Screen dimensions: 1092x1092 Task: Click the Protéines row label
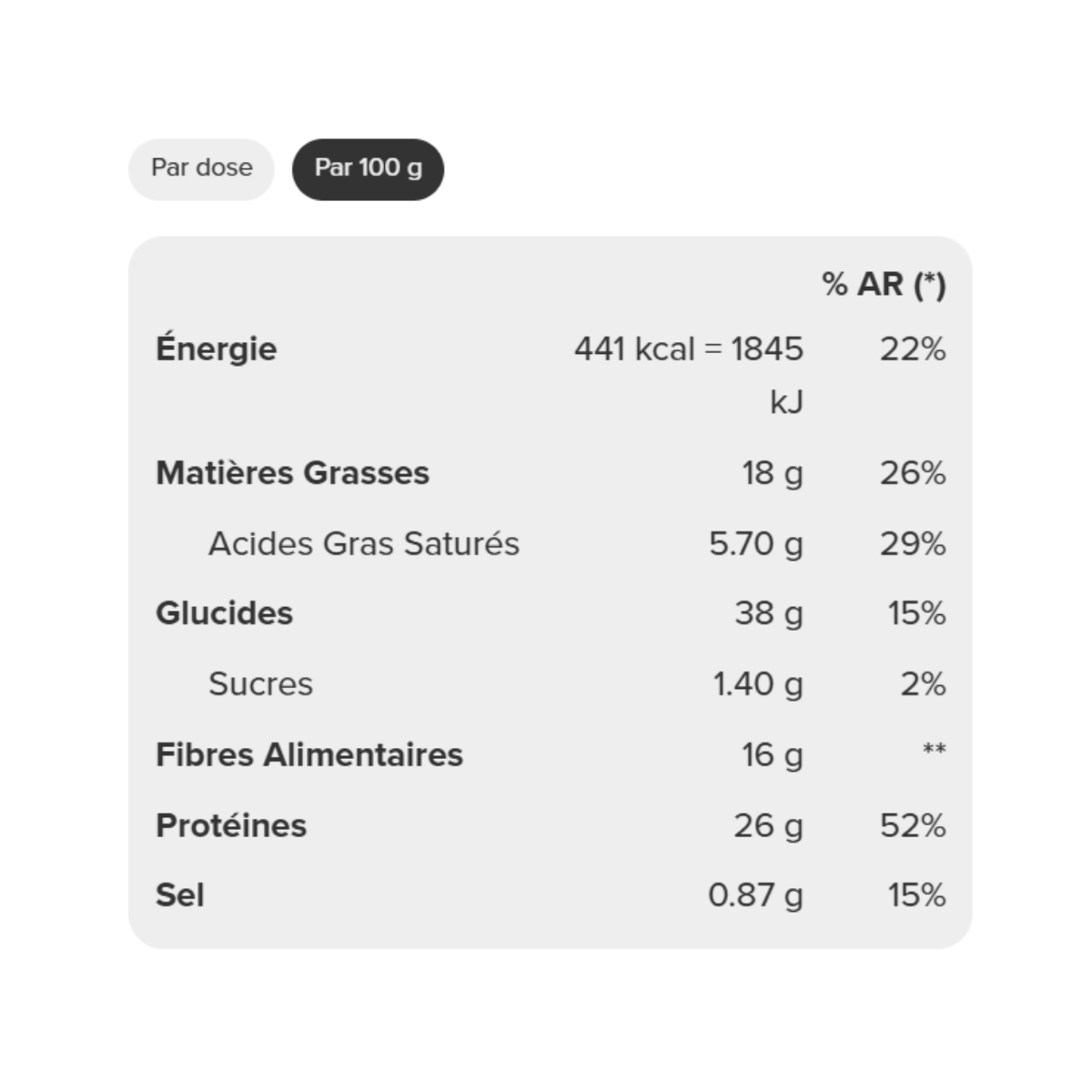[231, 826]
